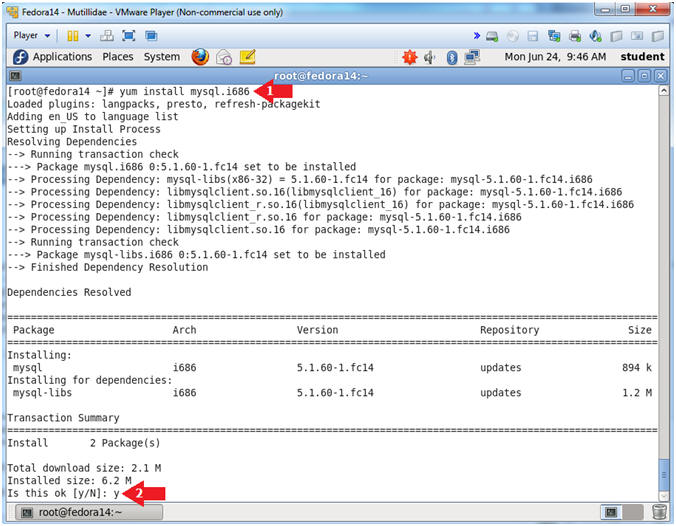The height and width of the screenshot is (526, 676).
Task: Click the 'Size' column header
Action: 640,330
